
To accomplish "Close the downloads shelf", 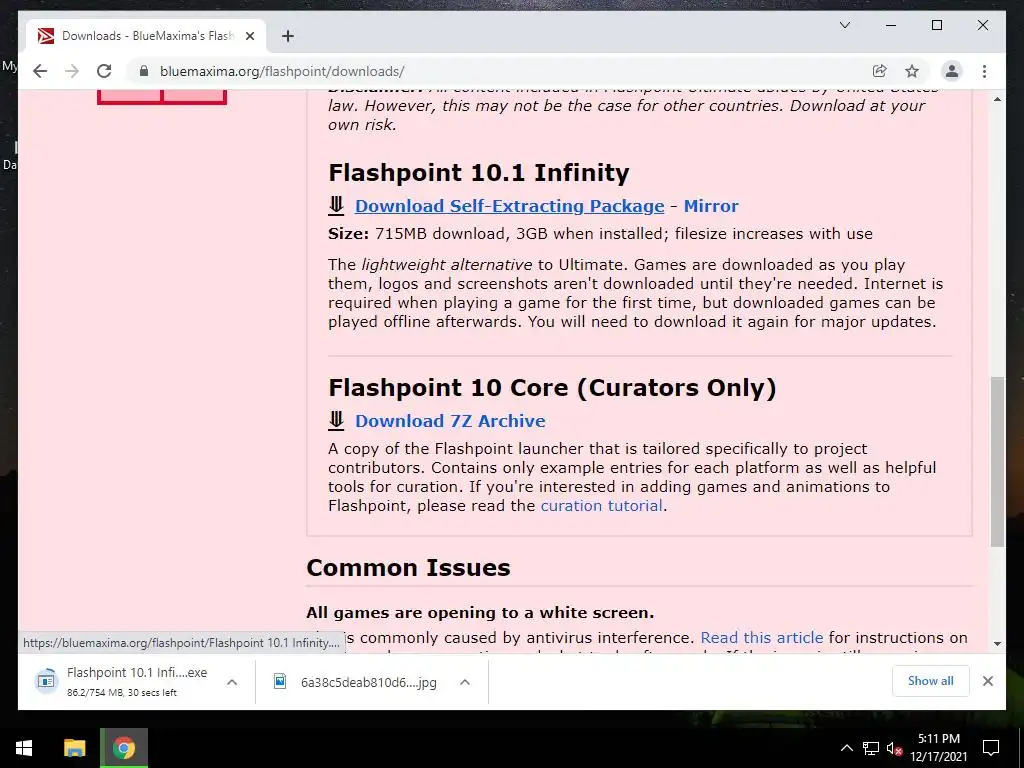I will pos(987,681).
